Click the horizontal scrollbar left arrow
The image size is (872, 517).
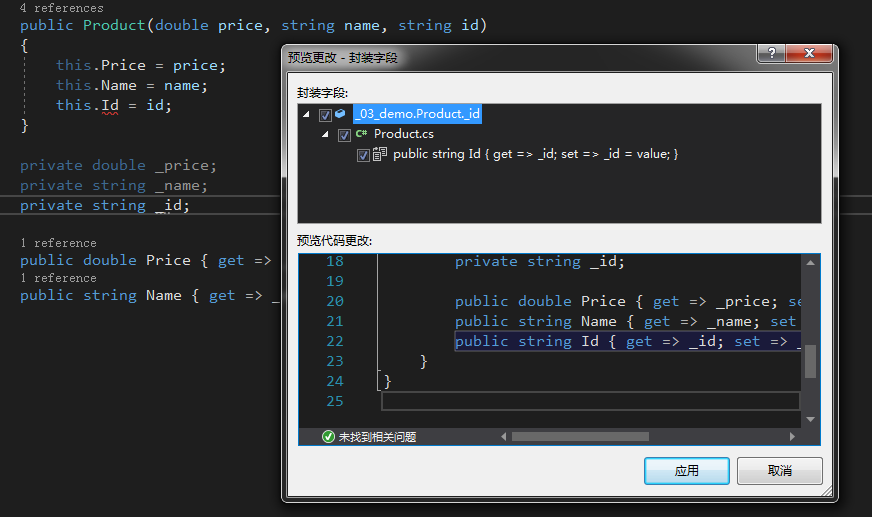pos(504,436)
